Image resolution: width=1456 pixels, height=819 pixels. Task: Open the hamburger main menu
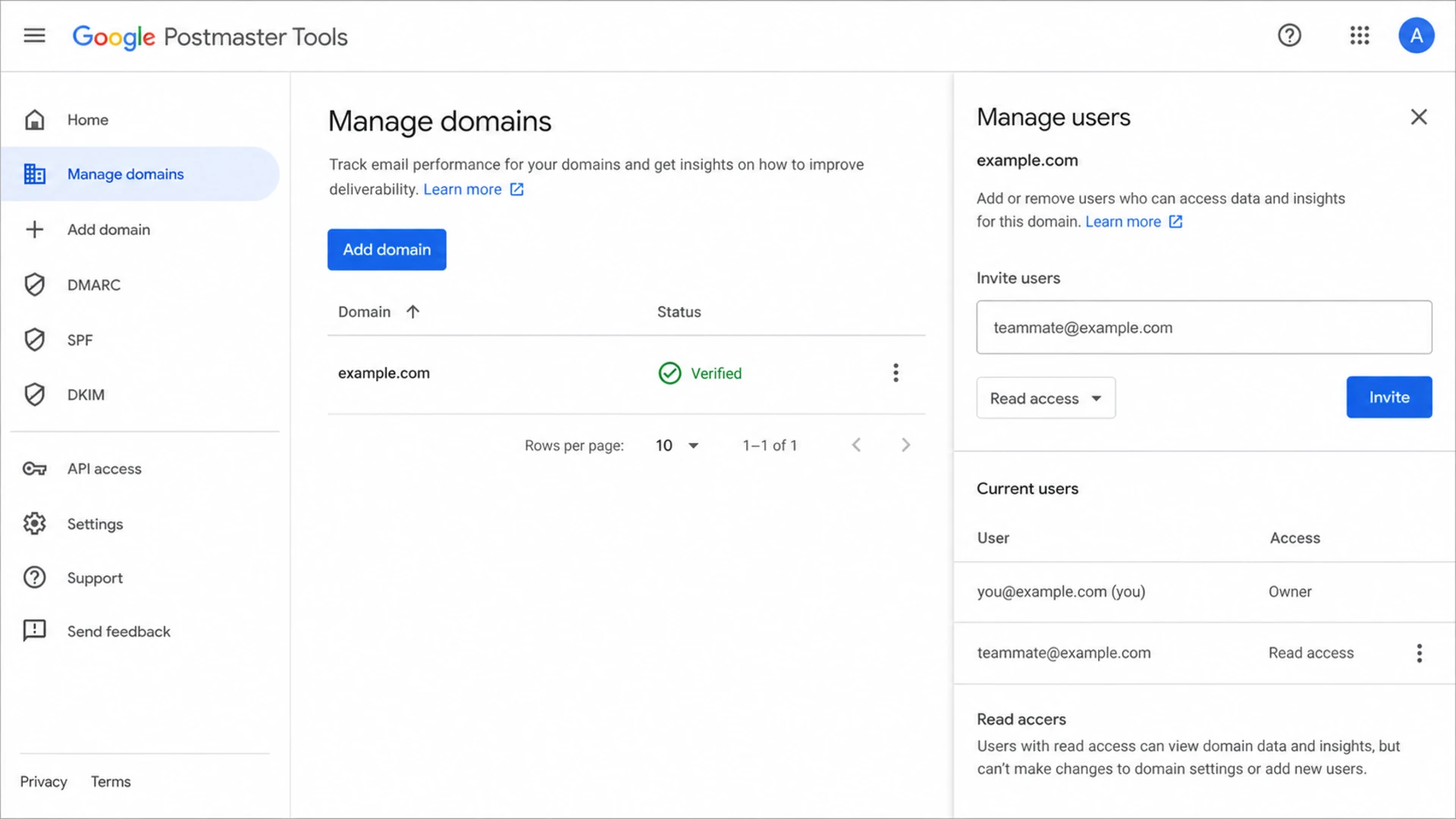35,36
